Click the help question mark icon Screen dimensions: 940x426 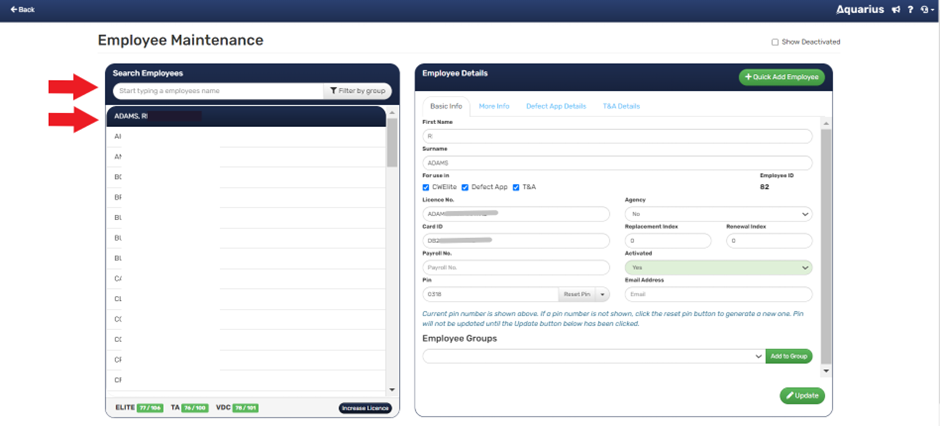click(x=910, y=10)
